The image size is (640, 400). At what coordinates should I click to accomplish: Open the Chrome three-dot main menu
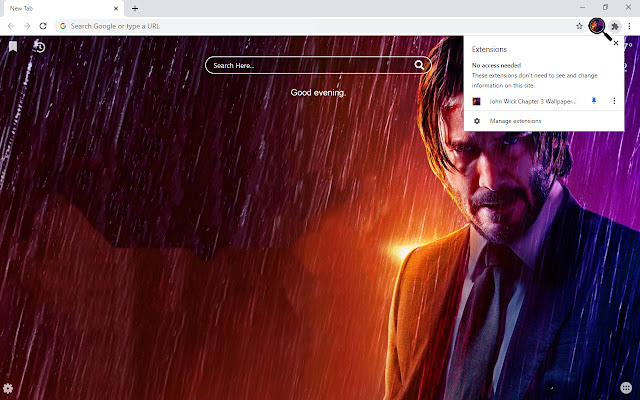[629, 26]
